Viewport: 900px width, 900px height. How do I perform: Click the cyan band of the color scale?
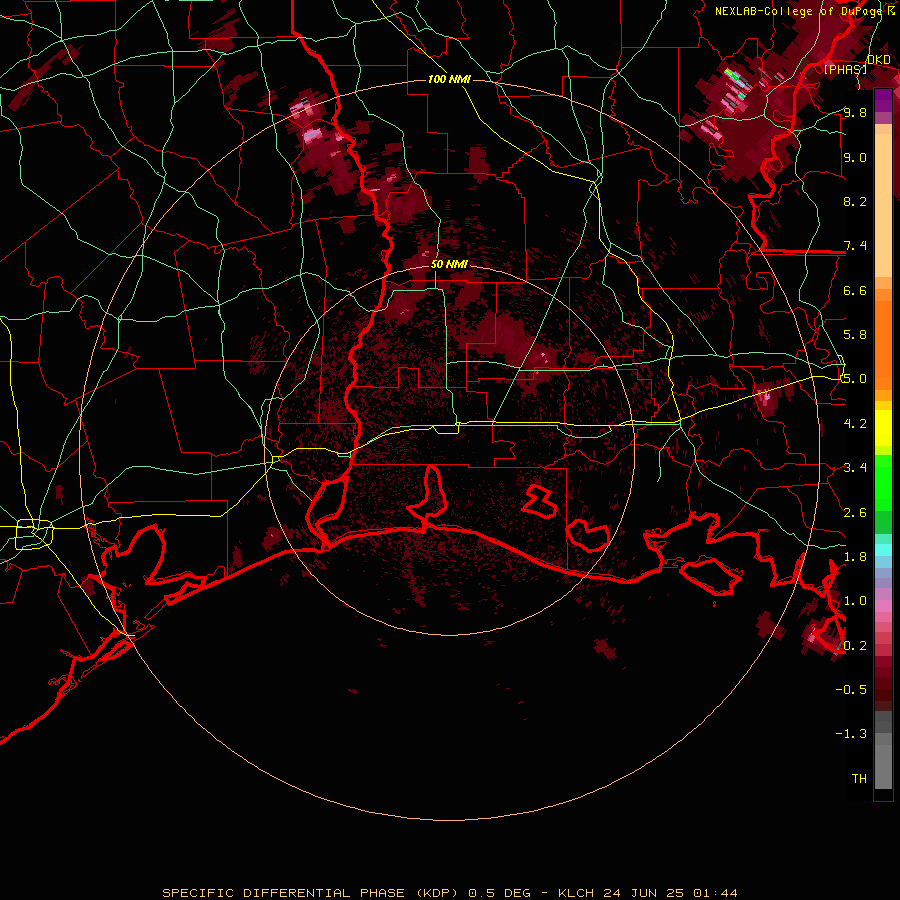[x=883, y=550]
